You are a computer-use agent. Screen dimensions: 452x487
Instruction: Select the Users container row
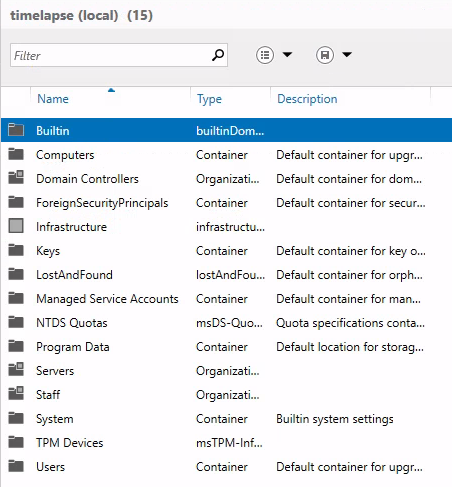coord(226,467)
